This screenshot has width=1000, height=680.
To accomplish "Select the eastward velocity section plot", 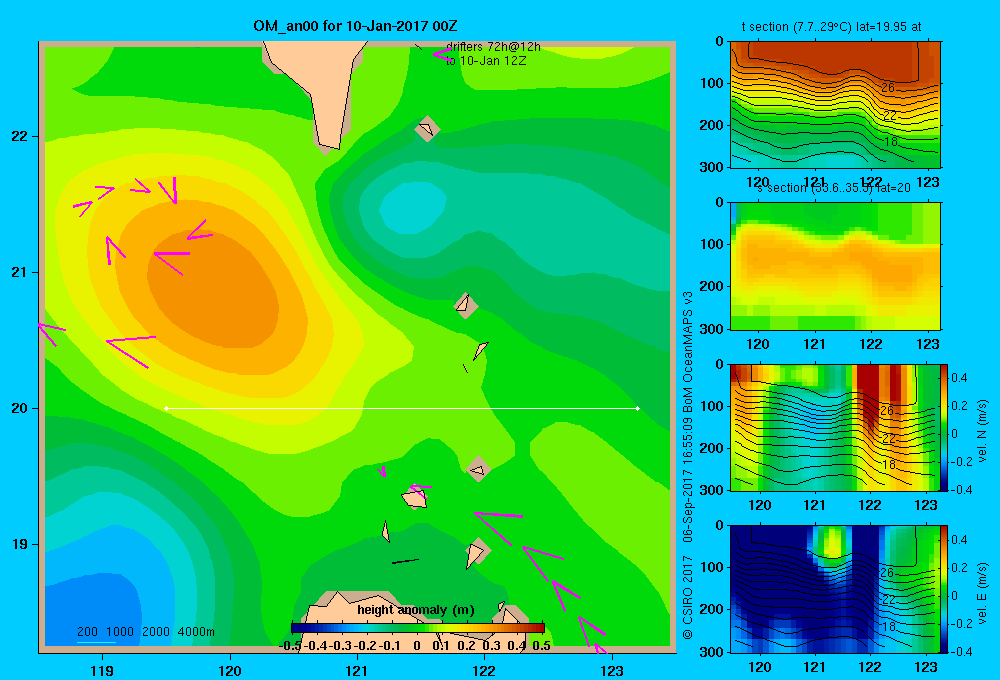I will pyautogui.click(x=835, y=589).
